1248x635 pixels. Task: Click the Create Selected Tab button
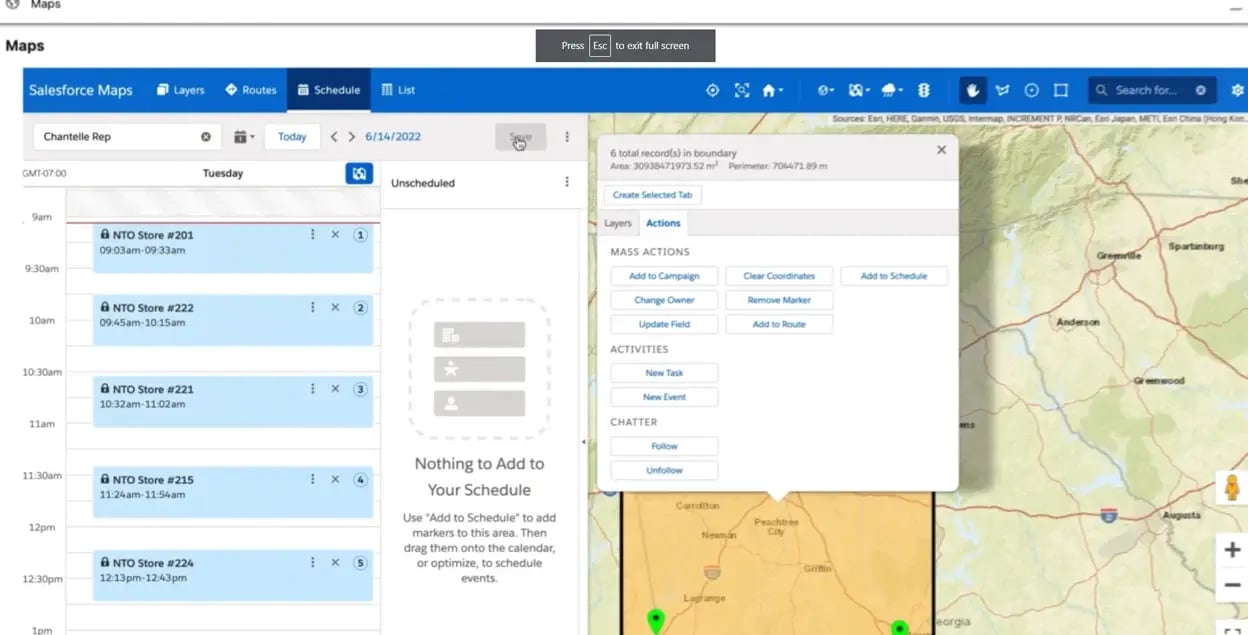[x=653, y=195]
